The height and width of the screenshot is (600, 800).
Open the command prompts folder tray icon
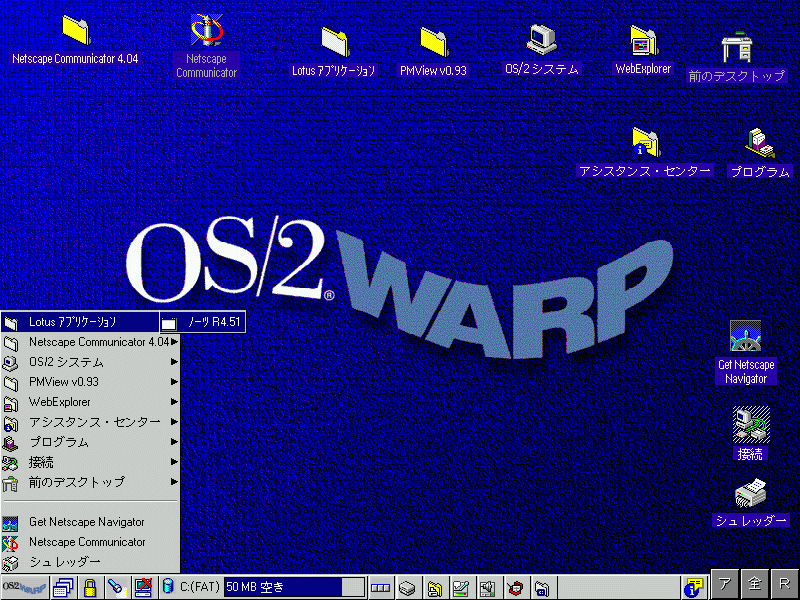(x=542, y=588)
